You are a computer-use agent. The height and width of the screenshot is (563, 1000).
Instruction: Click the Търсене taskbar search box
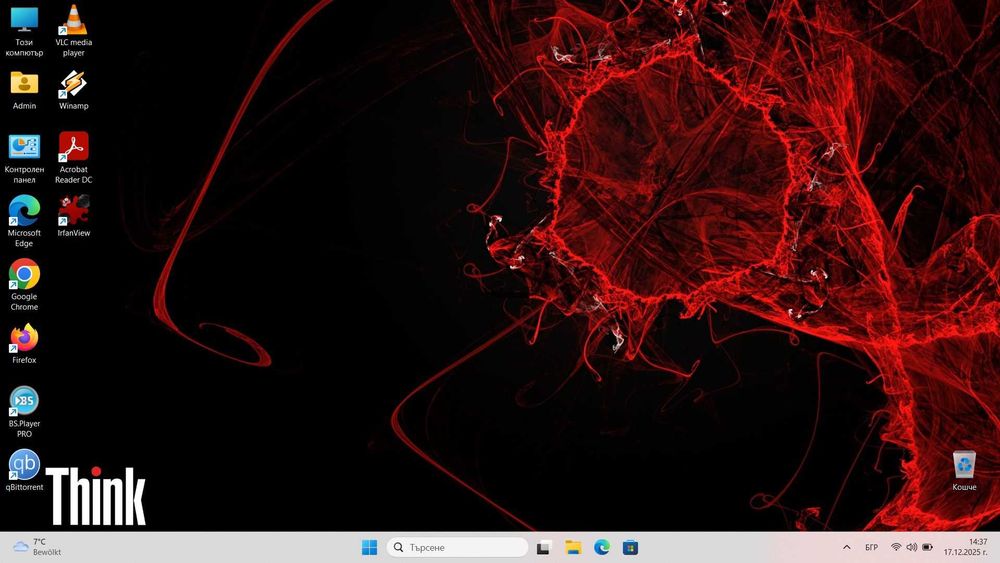(x=457, y=547)
